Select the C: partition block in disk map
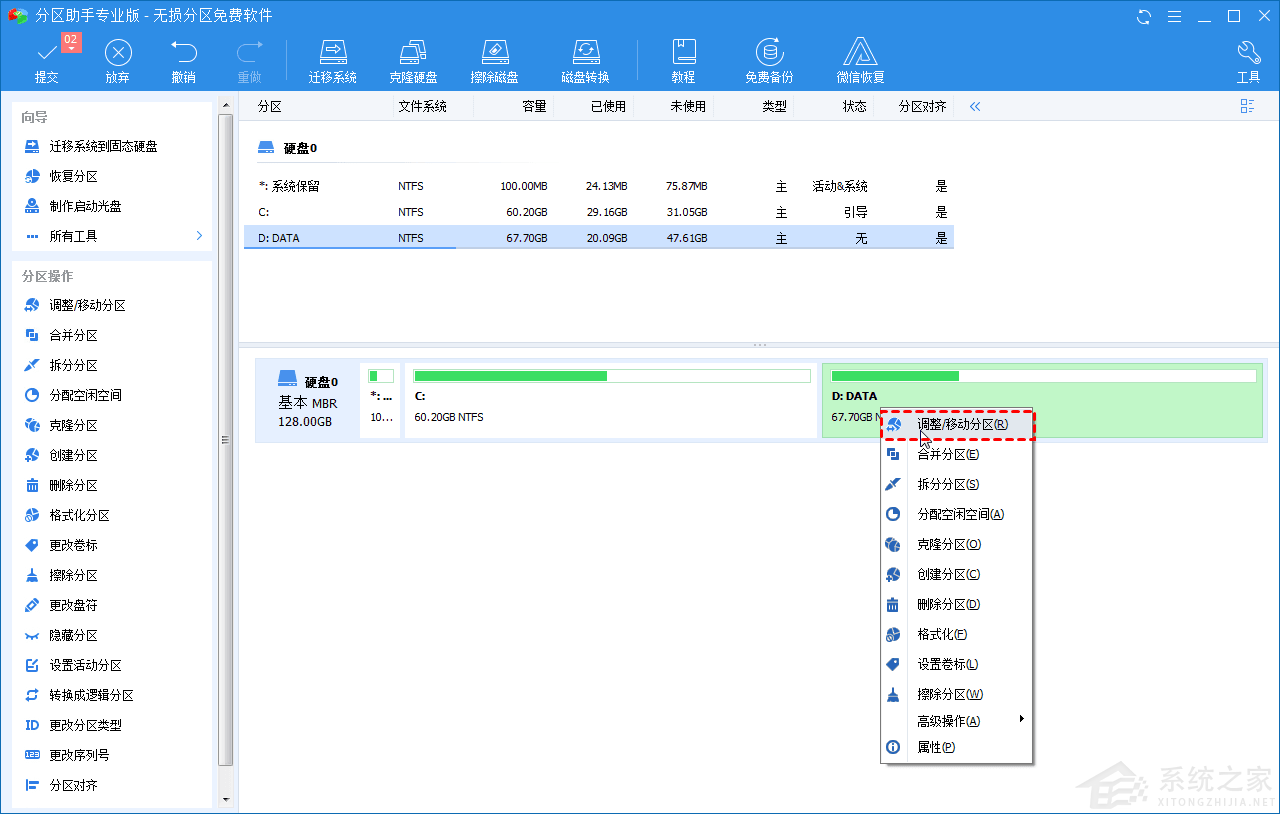The width and height of the screenshot is (1280, 814). (610, 400)
